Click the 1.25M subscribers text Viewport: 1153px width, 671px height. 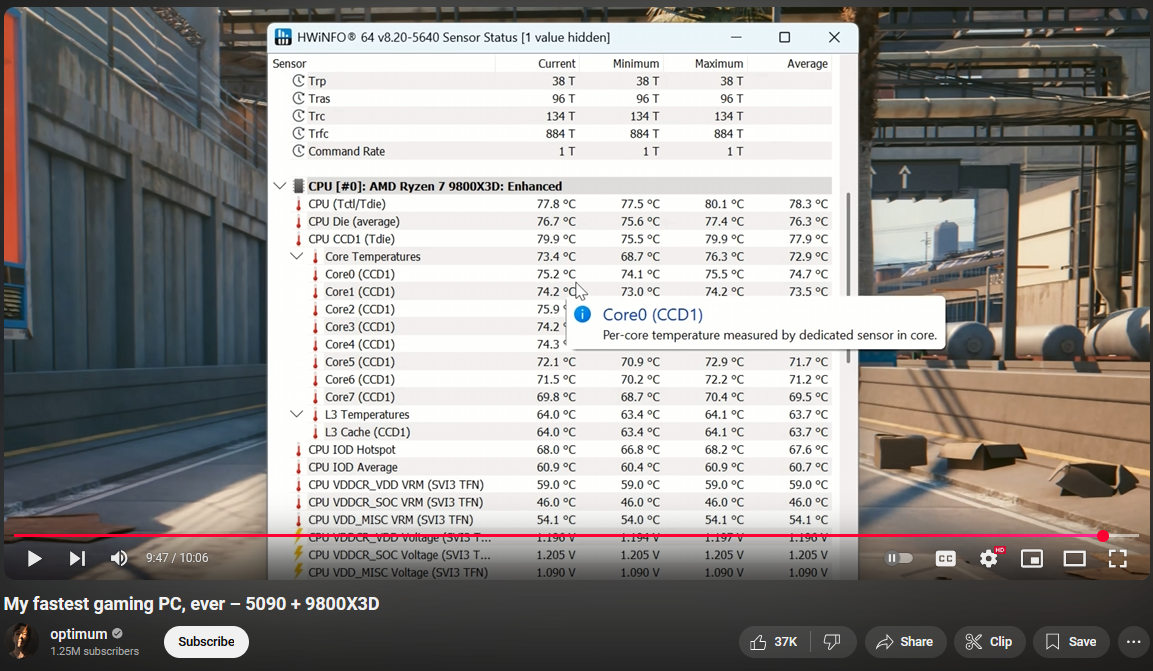94,651
